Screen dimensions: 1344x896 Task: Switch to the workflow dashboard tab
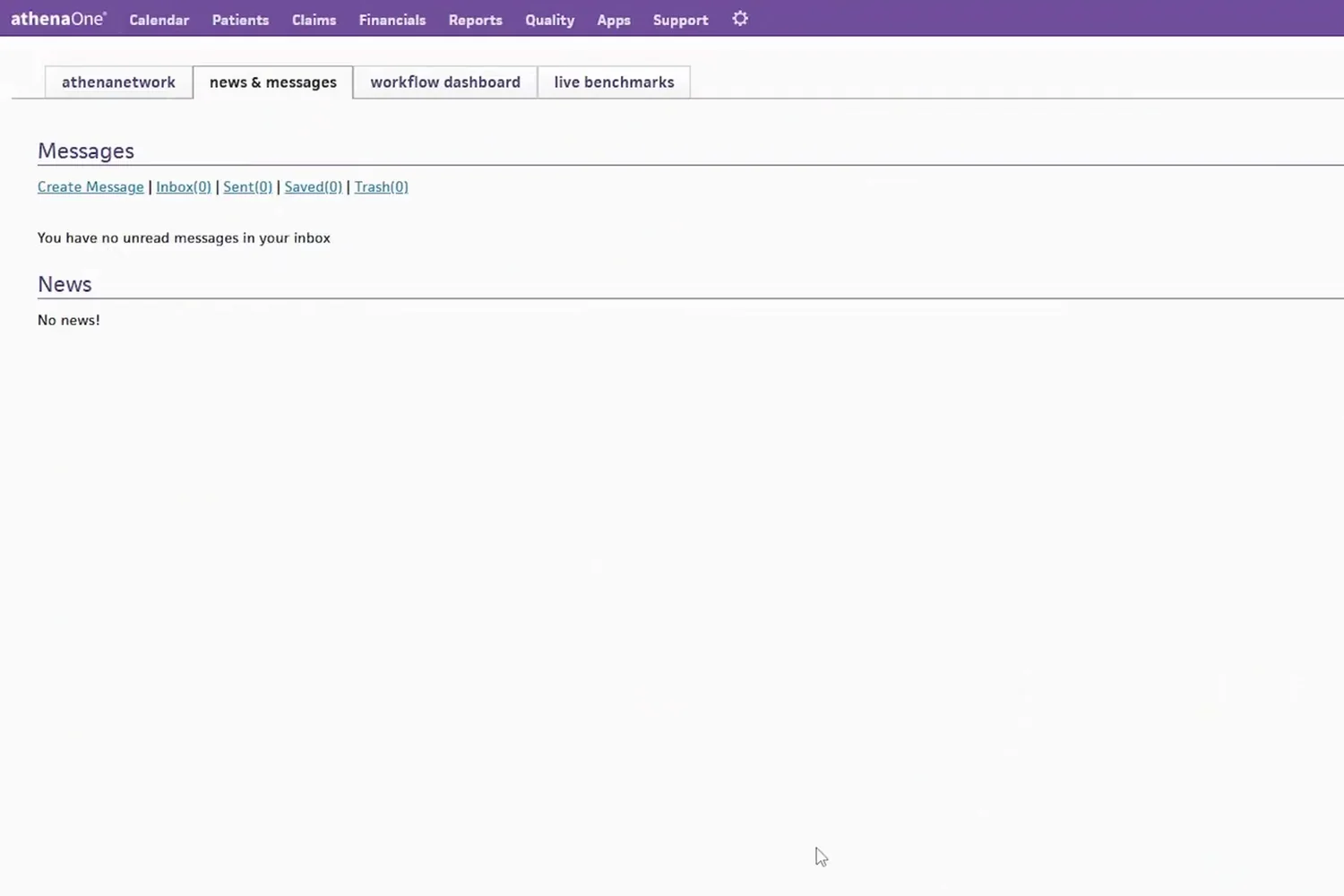pos(445,82)
